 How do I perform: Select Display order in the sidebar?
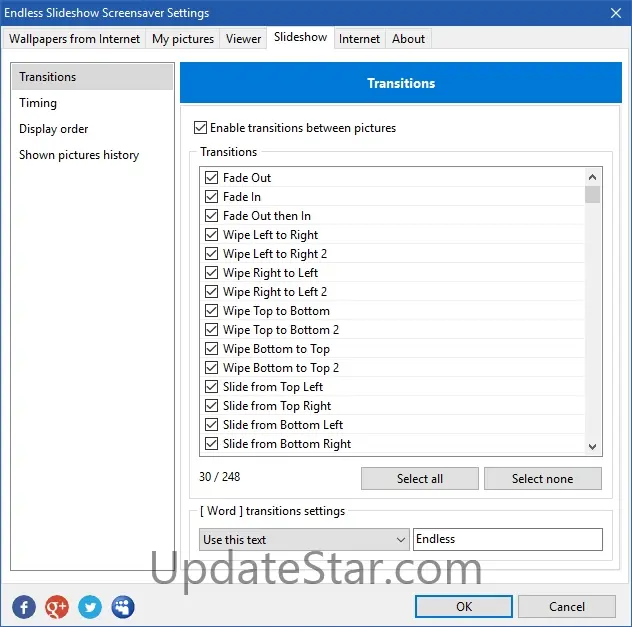coord(92,129)
